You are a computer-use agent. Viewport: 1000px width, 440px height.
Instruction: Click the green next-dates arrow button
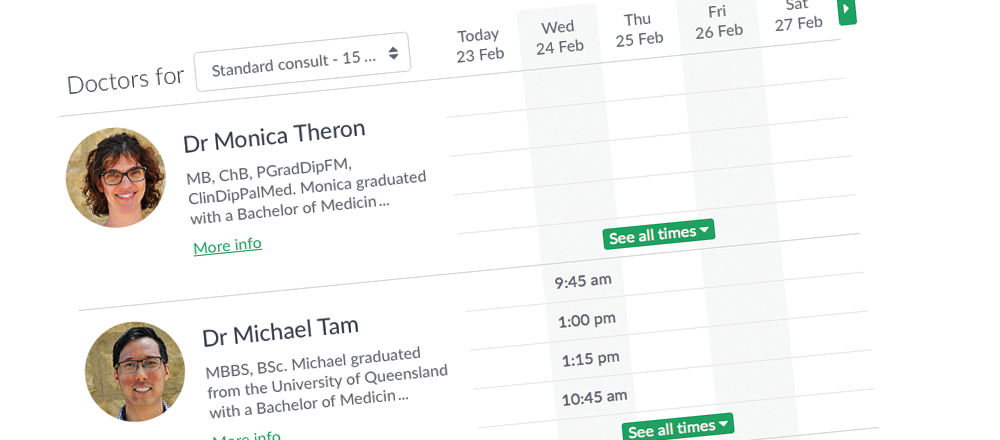click(847, 10)
